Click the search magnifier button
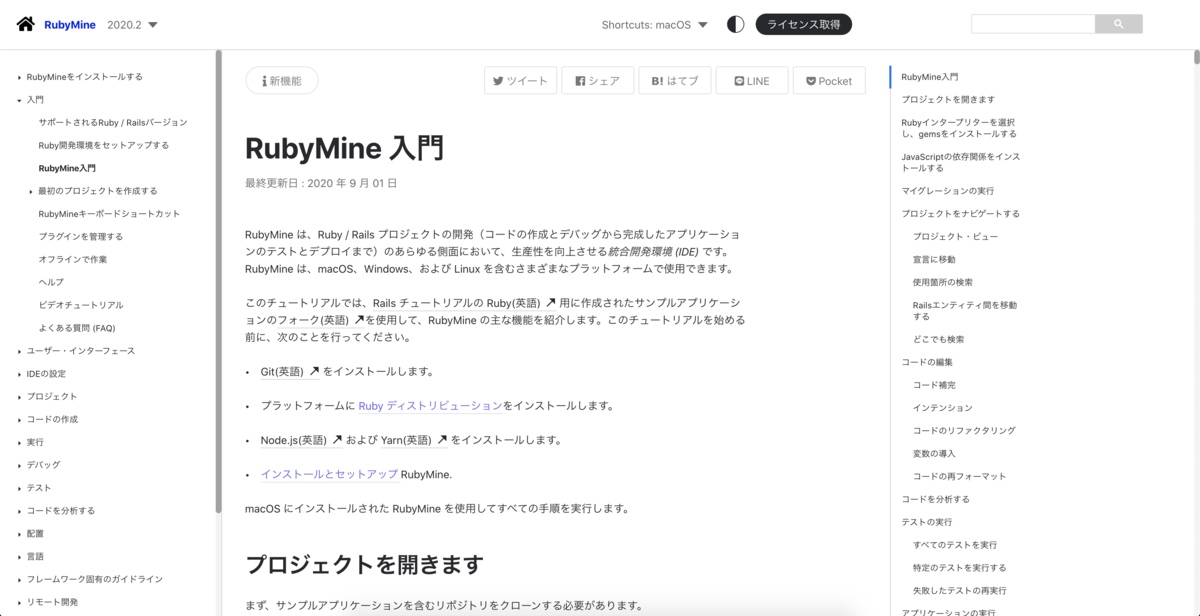This screenshot has width=1200, height=616. 1119,24
